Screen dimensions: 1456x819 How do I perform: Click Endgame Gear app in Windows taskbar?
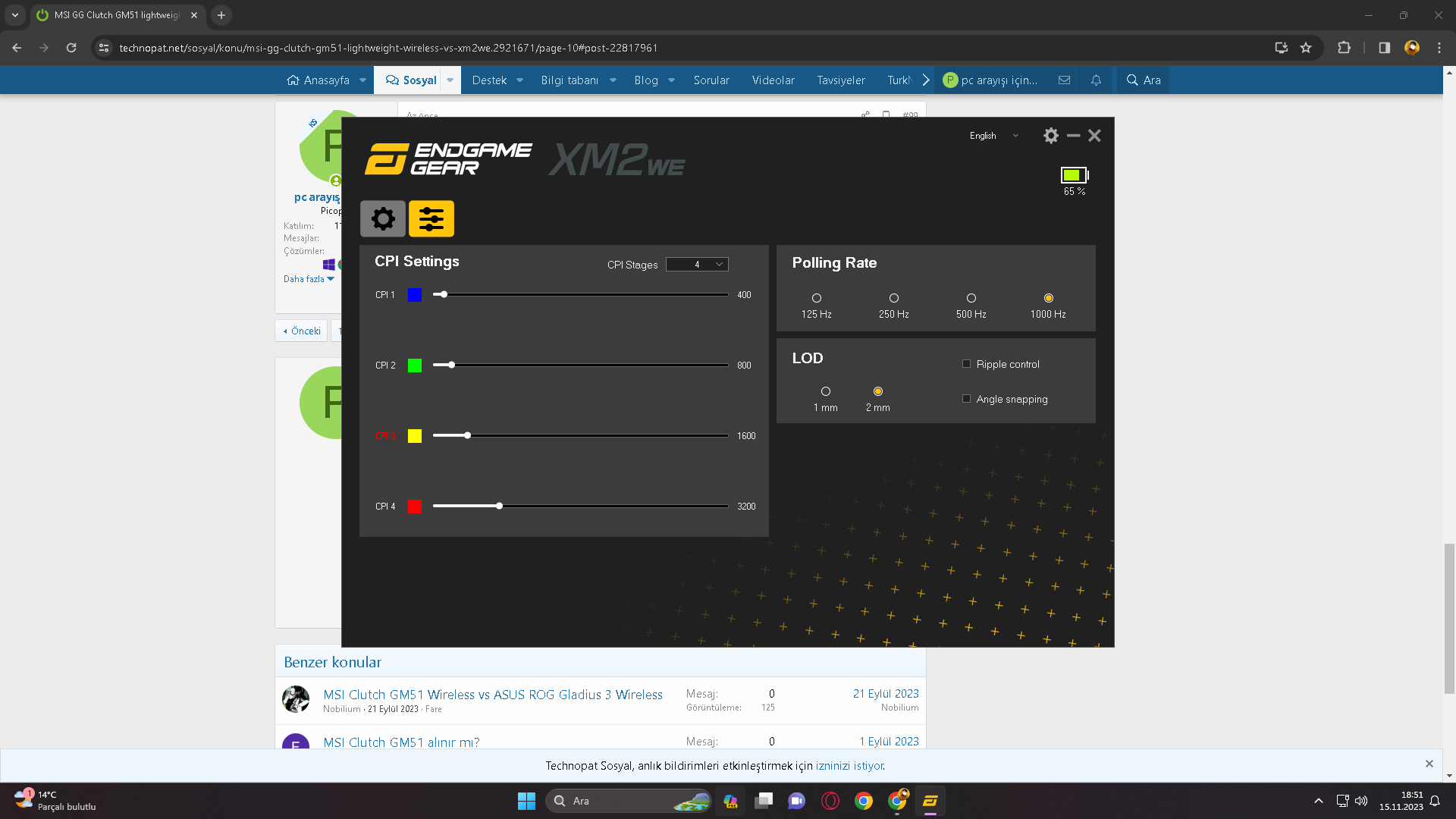(x=930, y=801)
